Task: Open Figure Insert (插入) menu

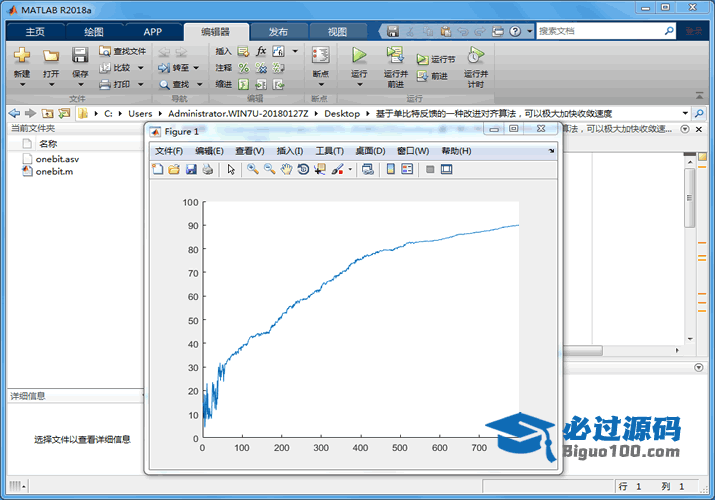Action: tap(290, 151)
